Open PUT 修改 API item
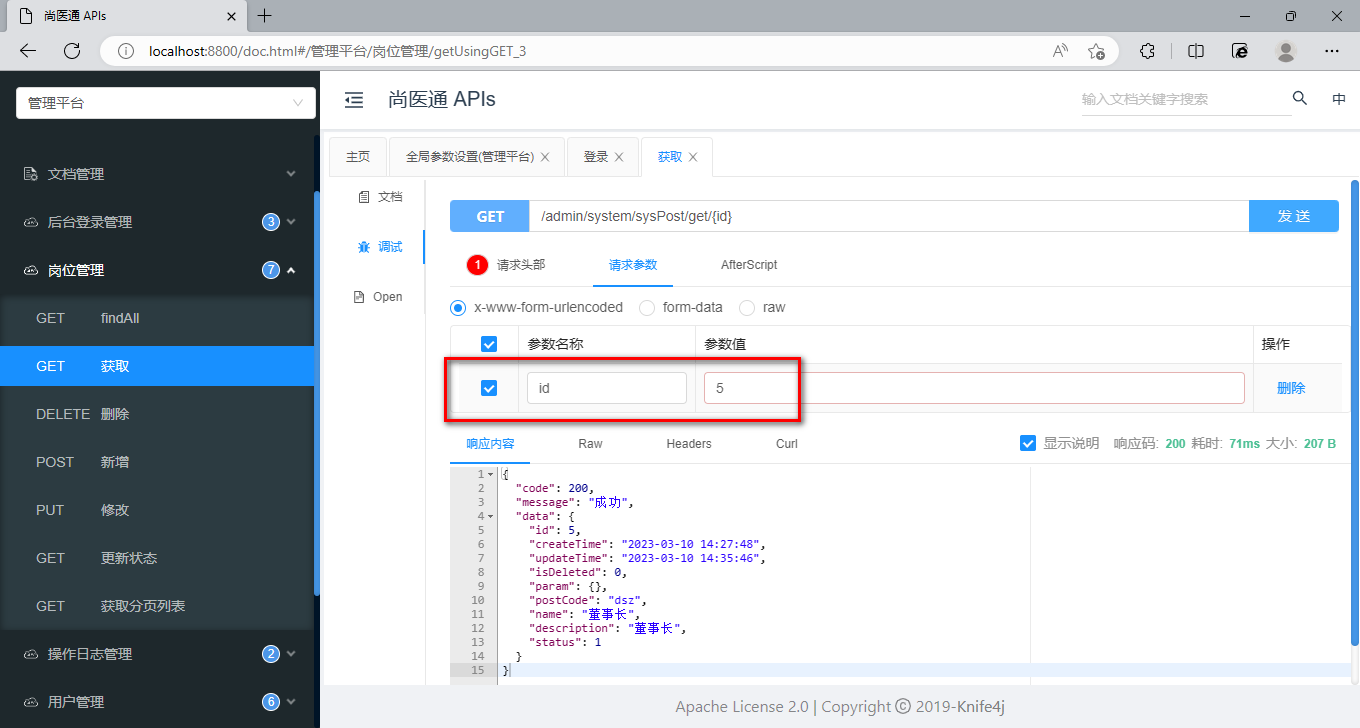1360x728 pixels. tap(157, 510)
